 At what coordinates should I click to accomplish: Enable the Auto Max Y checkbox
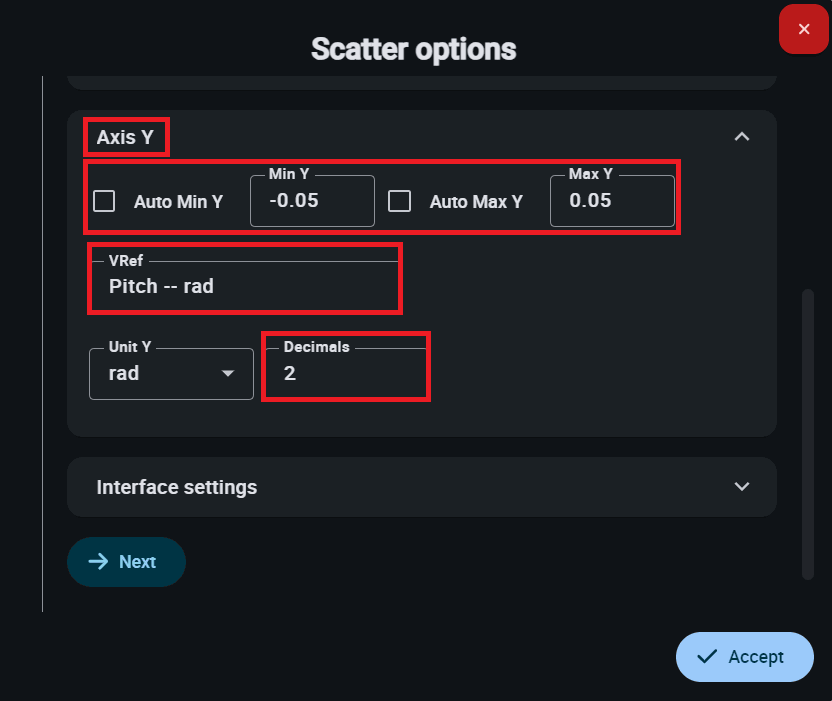(400, 201)
